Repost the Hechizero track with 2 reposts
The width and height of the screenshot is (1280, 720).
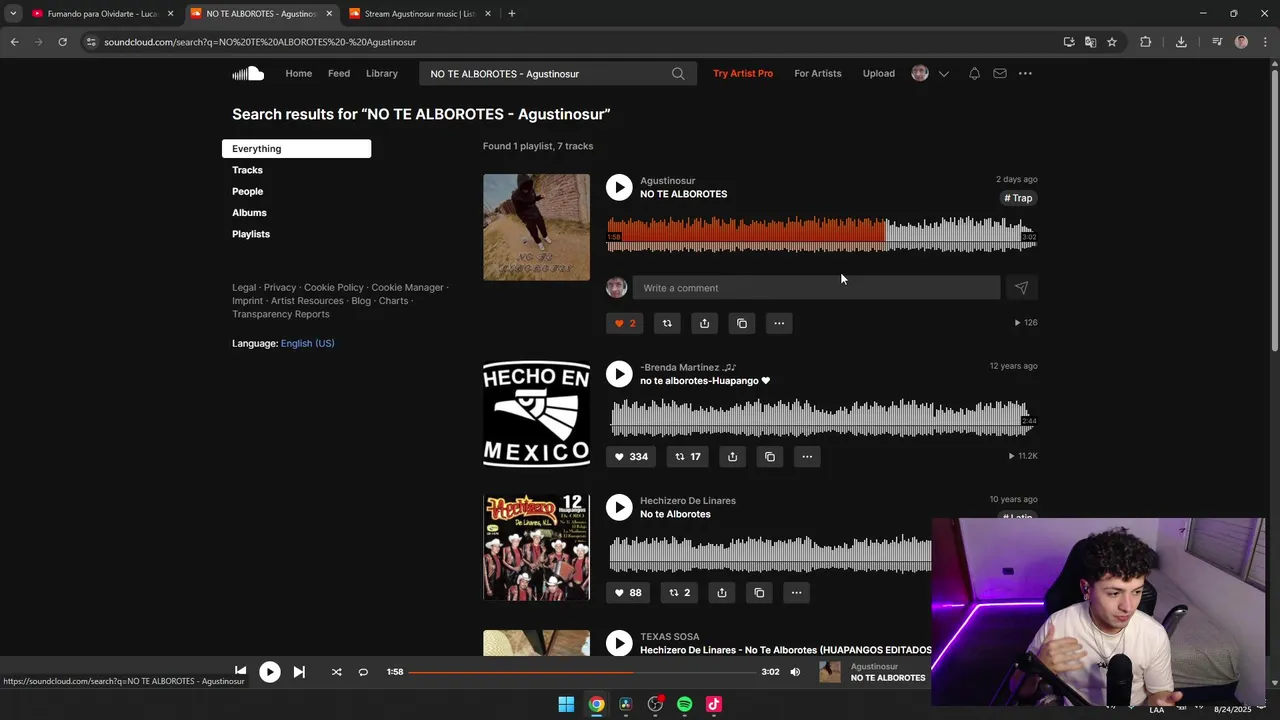coord(679,593)
